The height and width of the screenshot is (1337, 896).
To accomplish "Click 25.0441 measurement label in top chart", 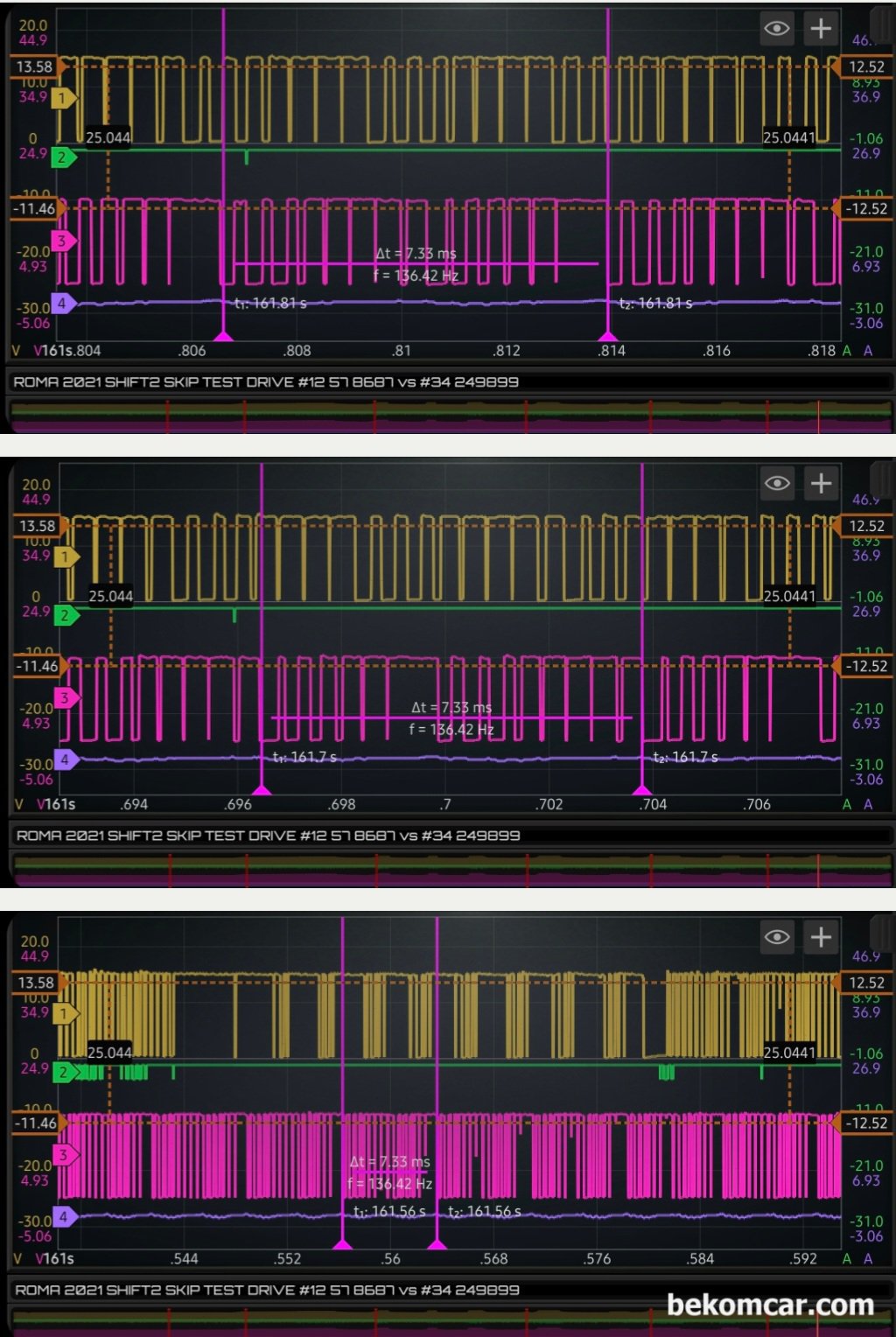I will coord(788,137).
